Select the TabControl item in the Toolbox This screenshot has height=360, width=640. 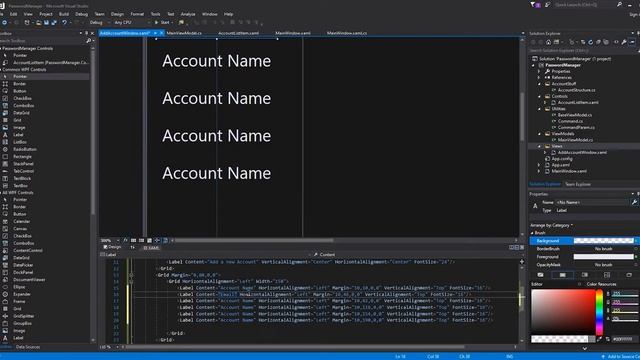23,171
